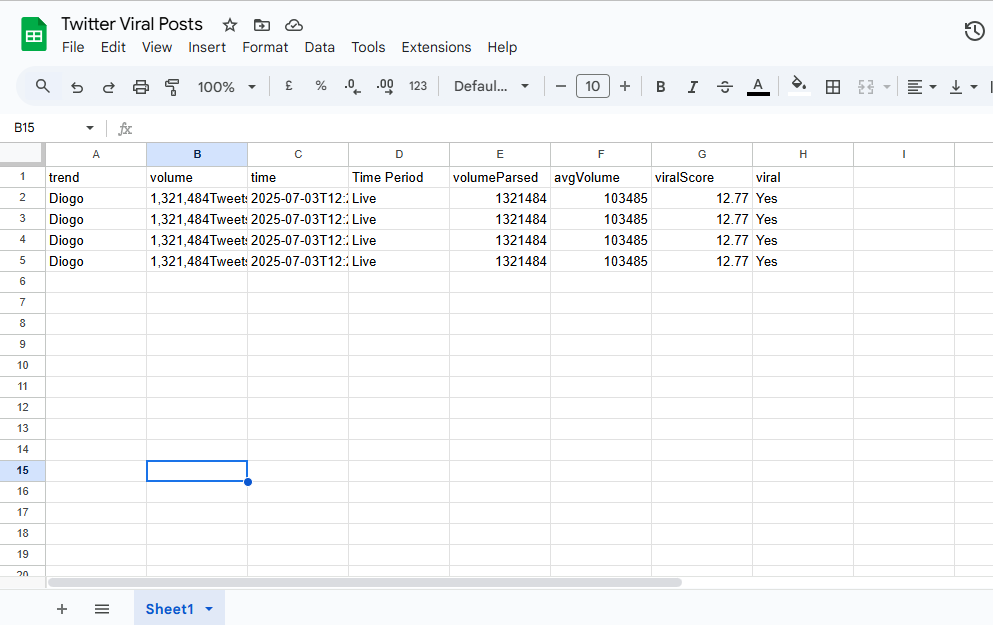The width and height of the screenshot is (993, 625).
Task: Click the formula bar fx icon
Action: [125, 129]
